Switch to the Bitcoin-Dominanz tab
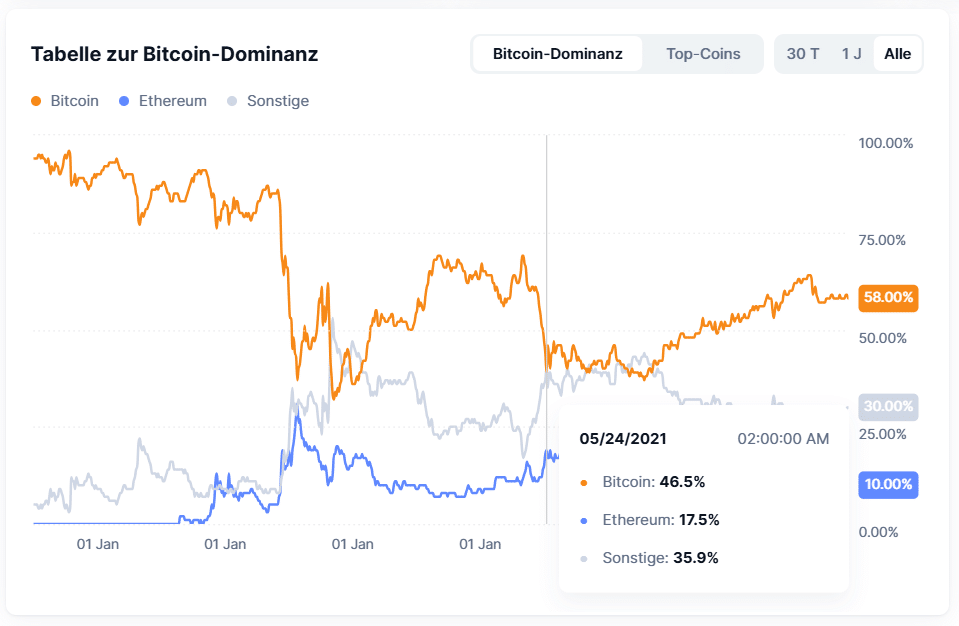Screen dimensions: 959x626 556,54
